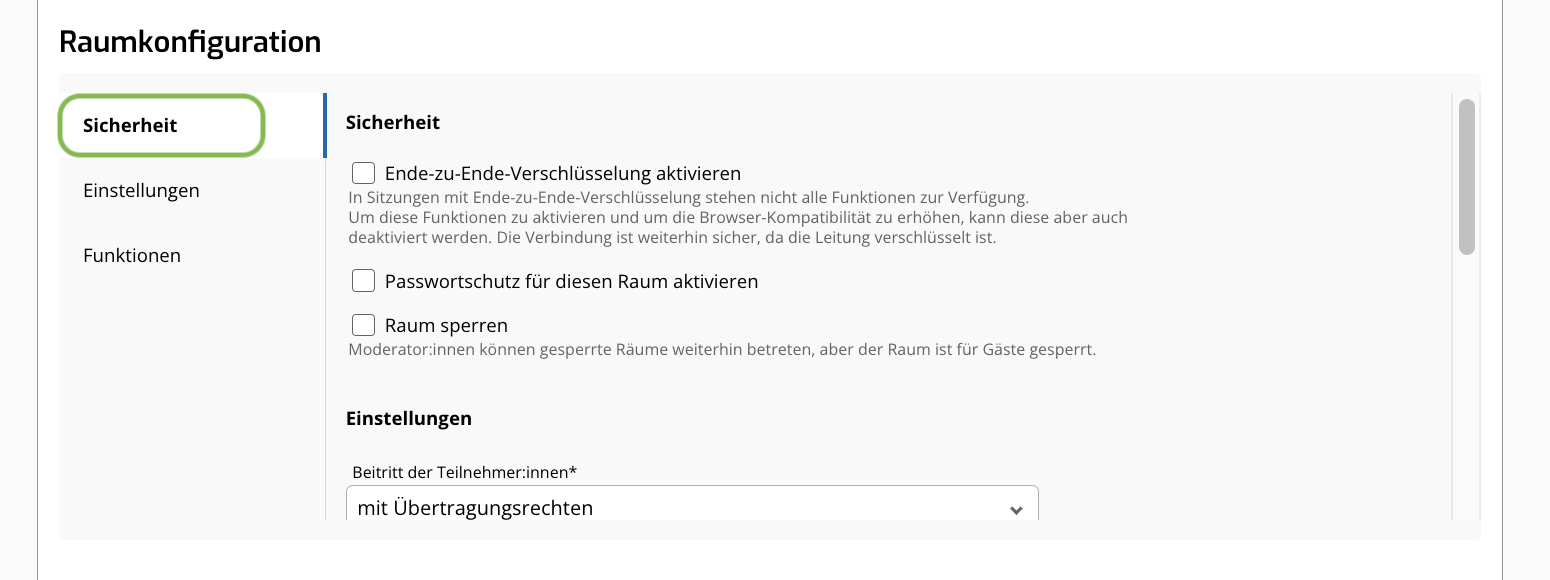Click the Moderator:innen hint text
This screenshot has width=1550, height=580.
coord(722,350)
